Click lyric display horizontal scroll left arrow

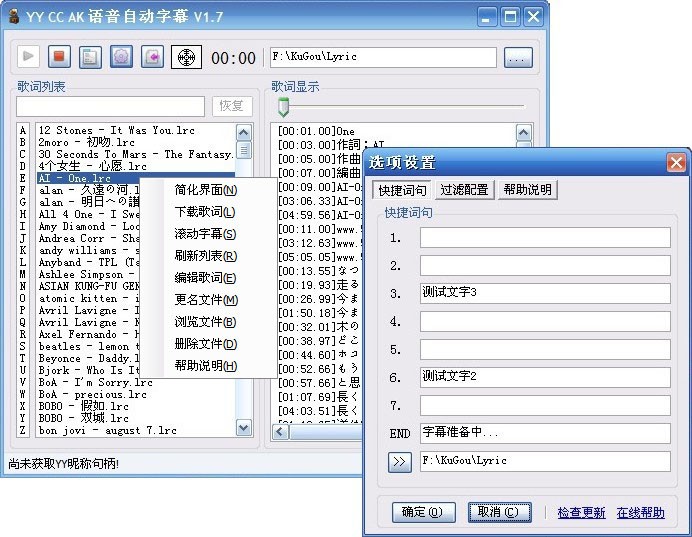click(280, 432)
